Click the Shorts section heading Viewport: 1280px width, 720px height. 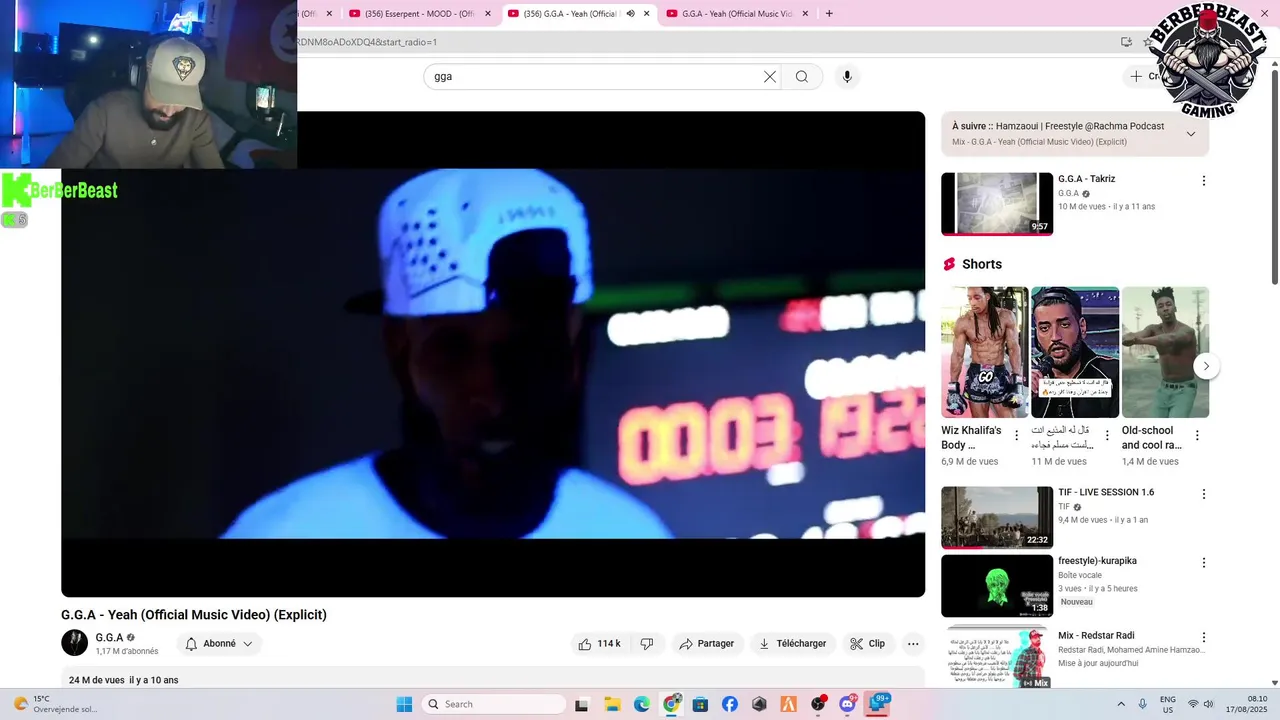(981, 264)
